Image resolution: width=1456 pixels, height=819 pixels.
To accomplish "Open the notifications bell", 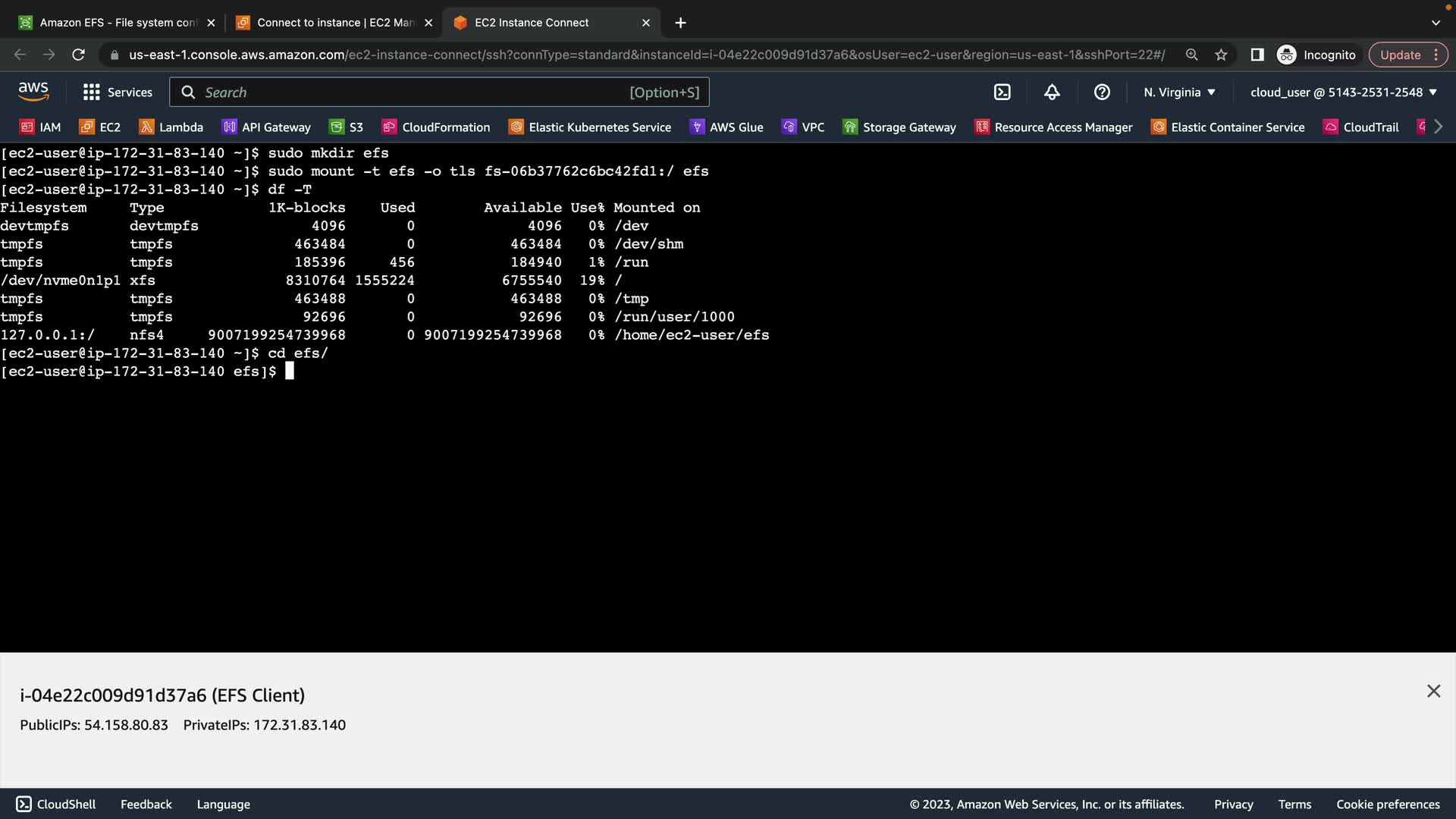I will pyautogui.click(x=1052, y=93).
